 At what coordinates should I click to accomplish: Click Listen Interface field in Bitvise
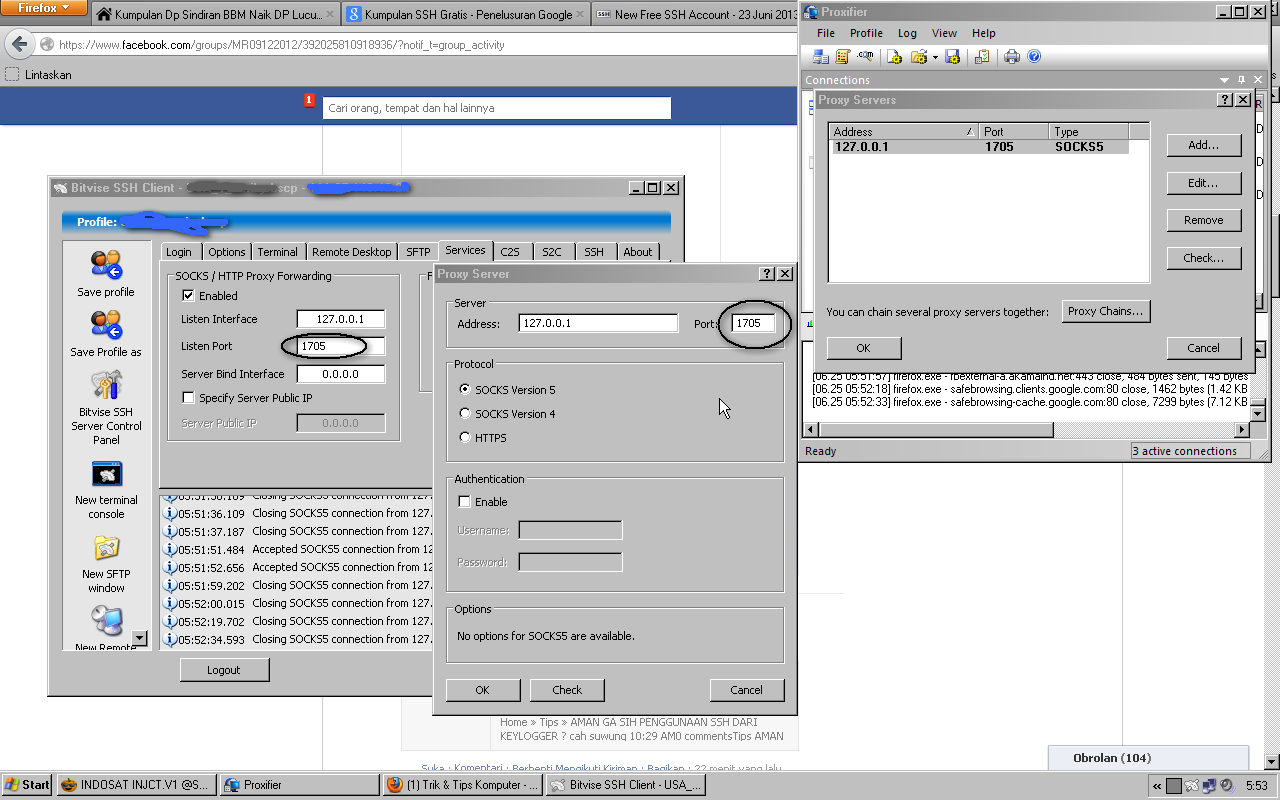(x=341, y=319)
